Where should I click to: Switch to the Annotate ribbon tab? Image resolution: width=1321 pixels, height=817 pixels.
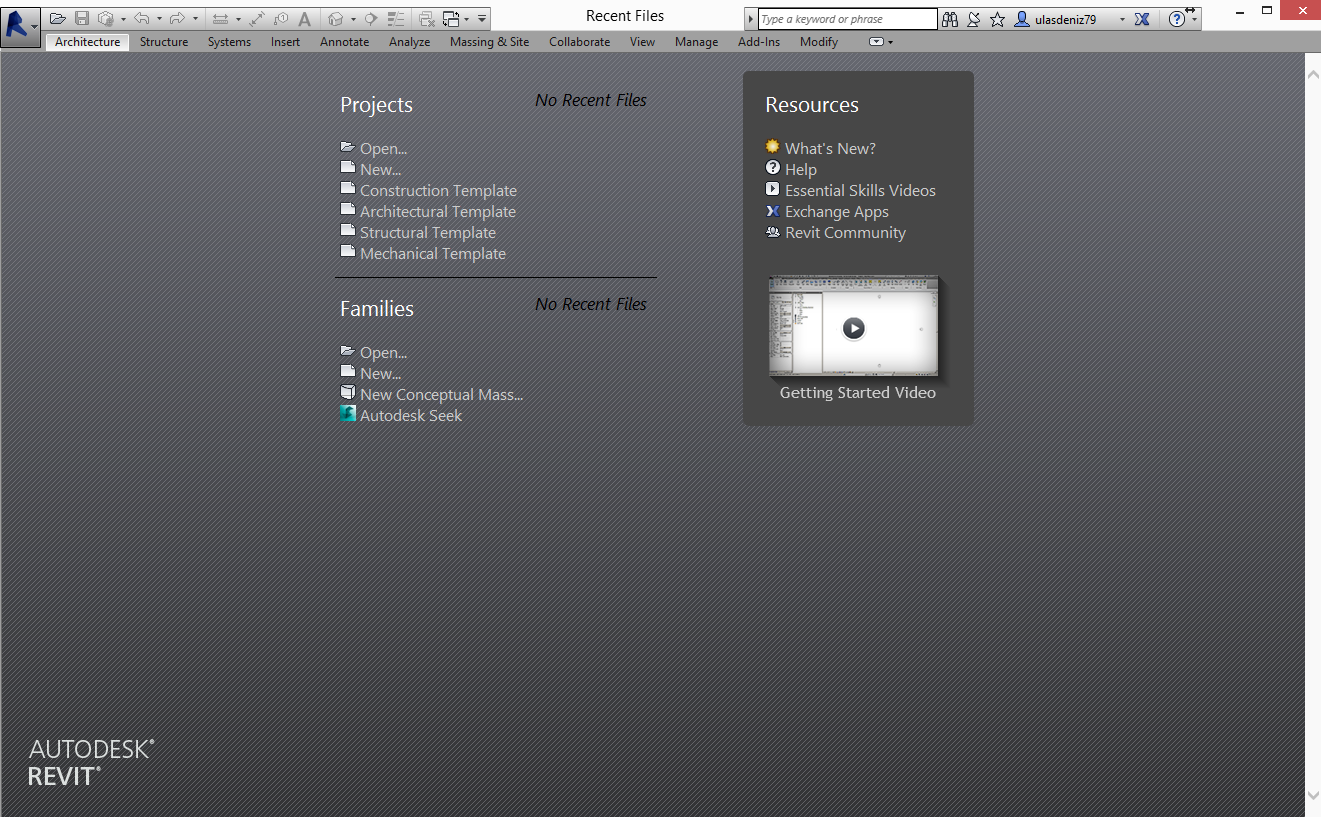click(x=345, y=42)
